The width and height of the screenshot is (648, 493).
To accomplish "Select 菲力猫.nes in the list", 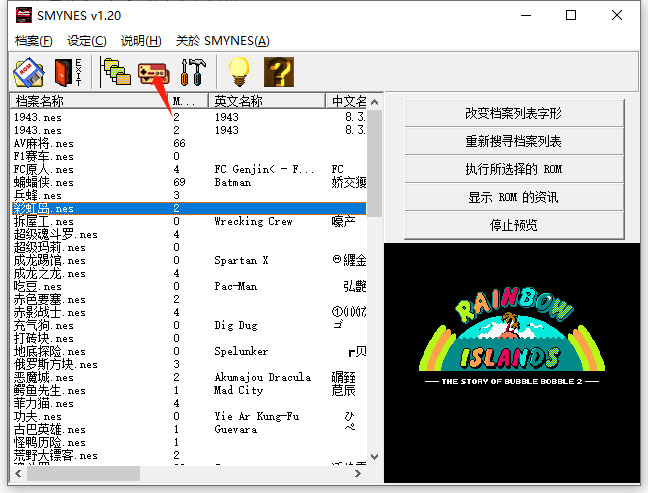I will click(x=44, y=404).
